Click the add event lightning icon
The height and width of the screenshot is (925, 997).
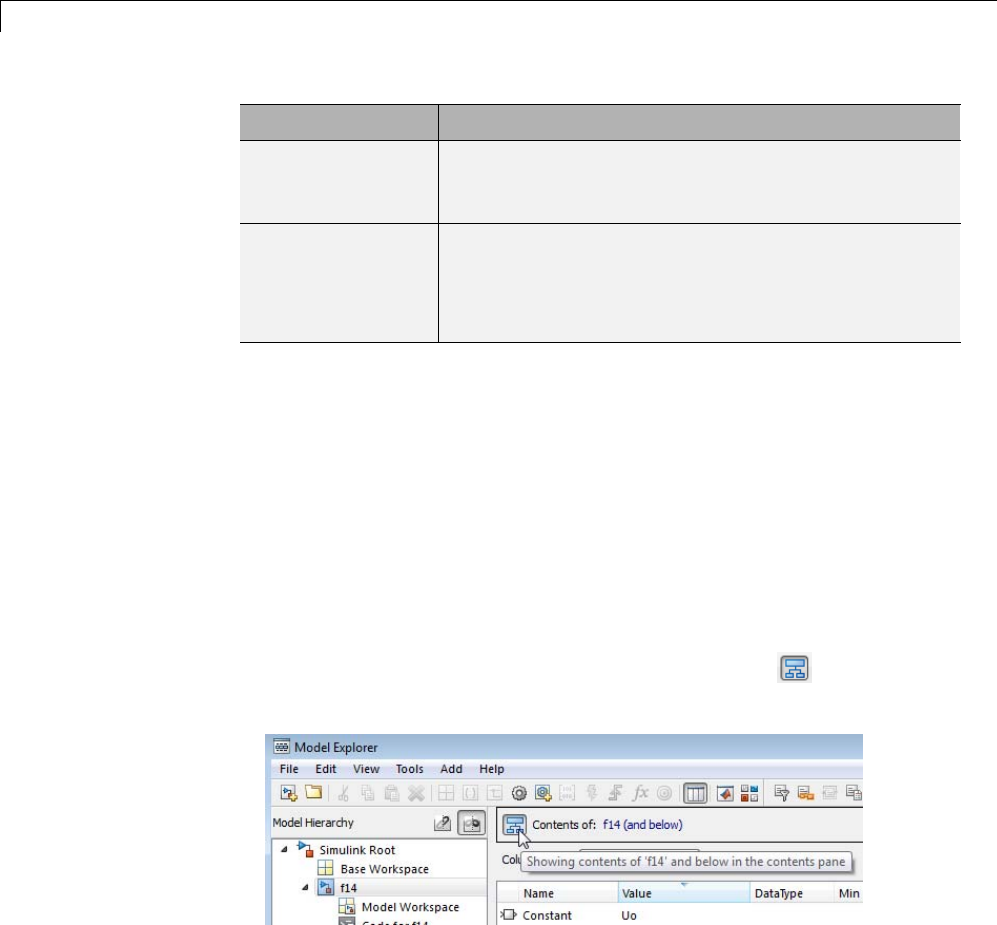(591, 793)
